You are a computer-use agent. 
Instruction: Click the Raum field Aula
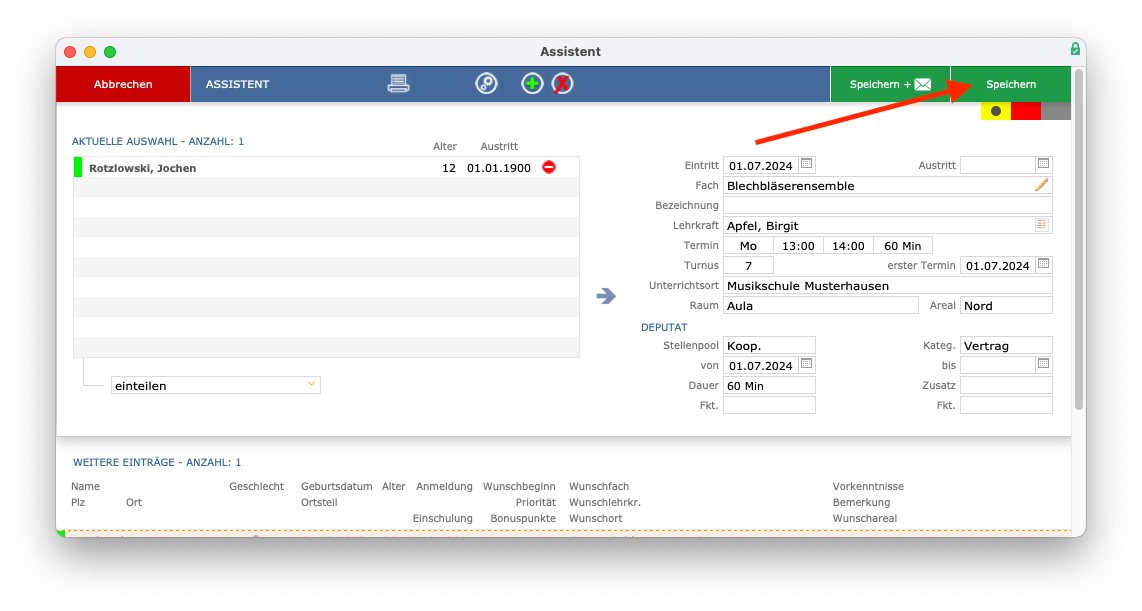821,305
